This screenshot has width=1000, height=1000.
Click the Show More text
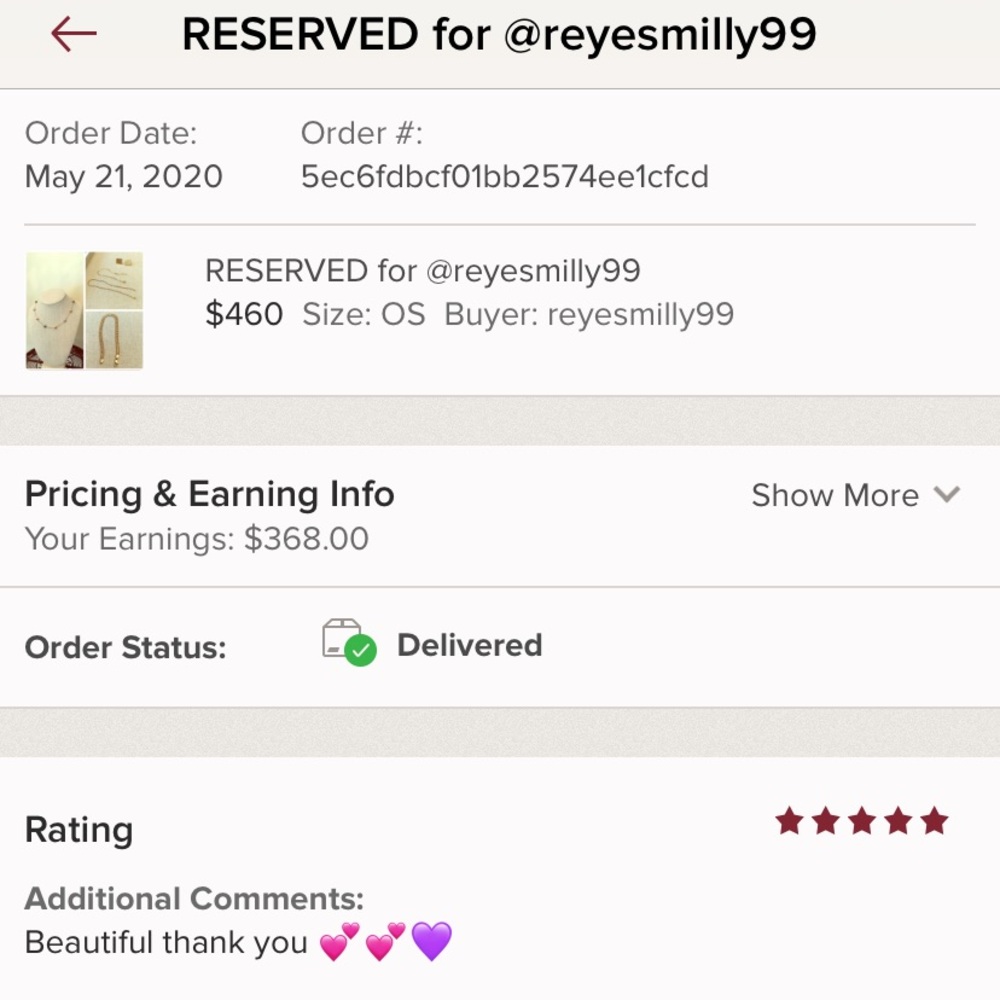click(x=835, y=496)
